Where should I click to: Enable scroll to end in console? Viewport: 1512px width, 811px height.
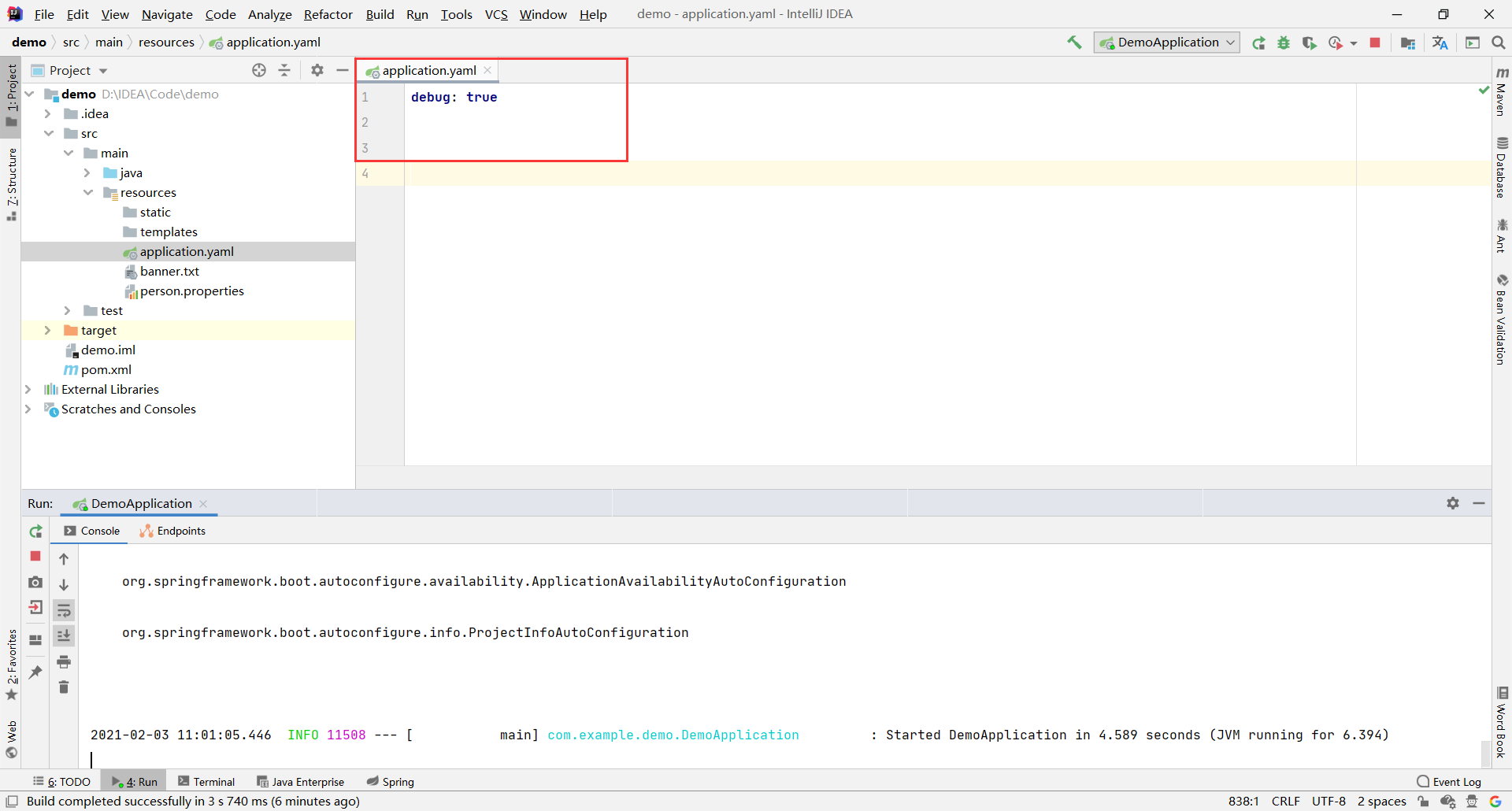pos(64,635)
